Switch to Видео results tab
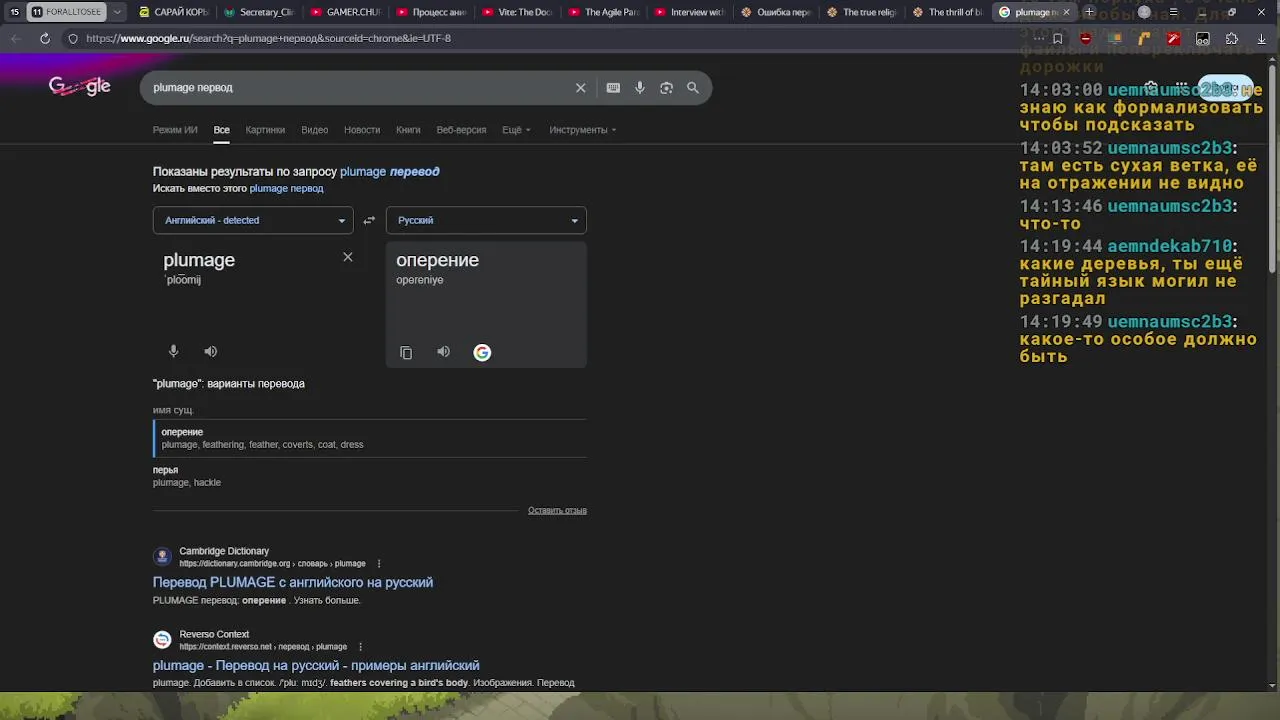This screenshot has height=720, width=1280. (x=315, y=130)
